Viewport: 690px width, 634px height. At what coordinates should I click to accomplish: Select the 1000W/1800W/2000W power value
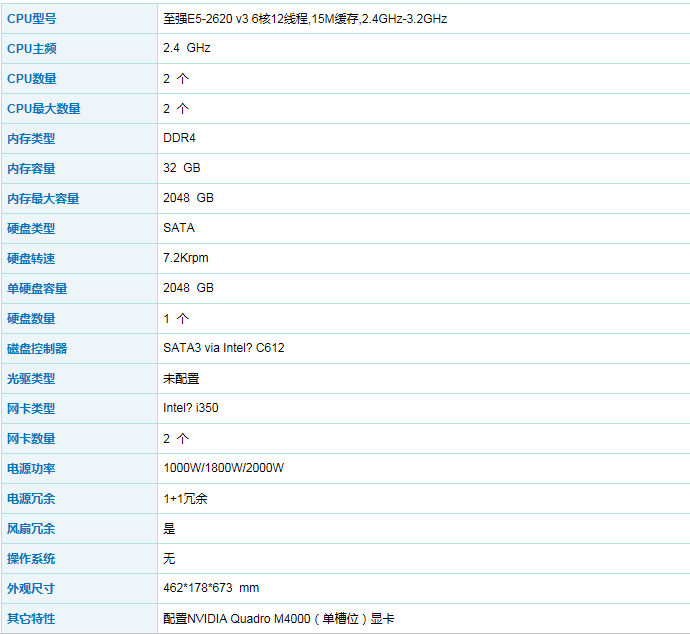point(224,468)
